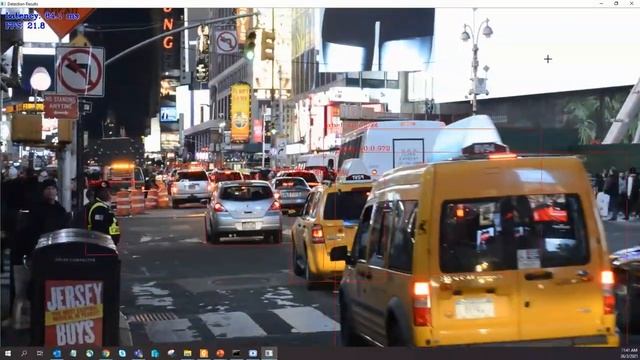Open the black terminal icon in taskbar

(236, 353)
